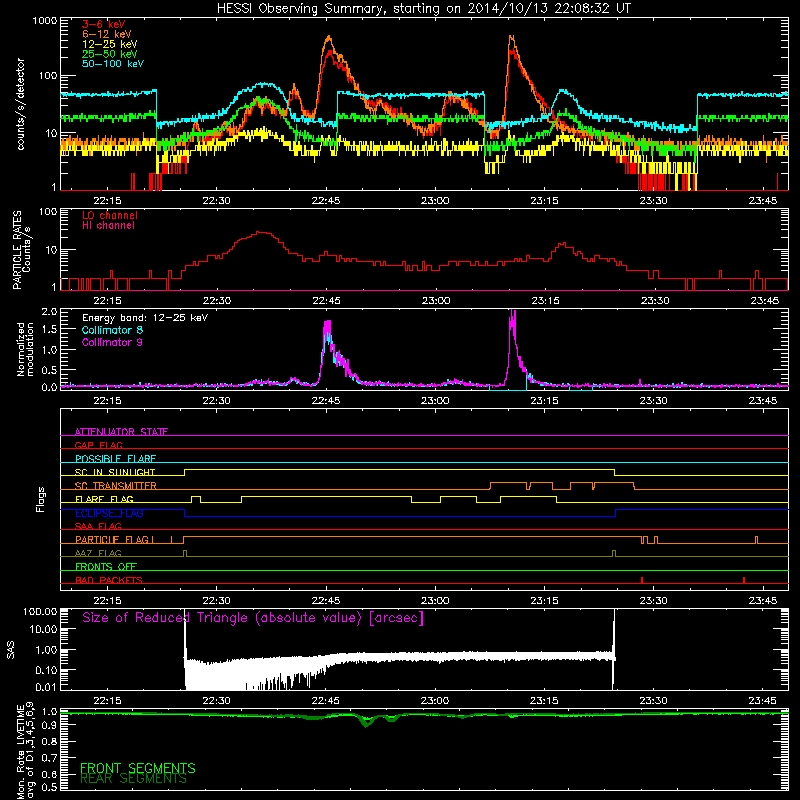
Task: Click the 2.0 y-axis label on modulation plot
Action: click(49, 311)
